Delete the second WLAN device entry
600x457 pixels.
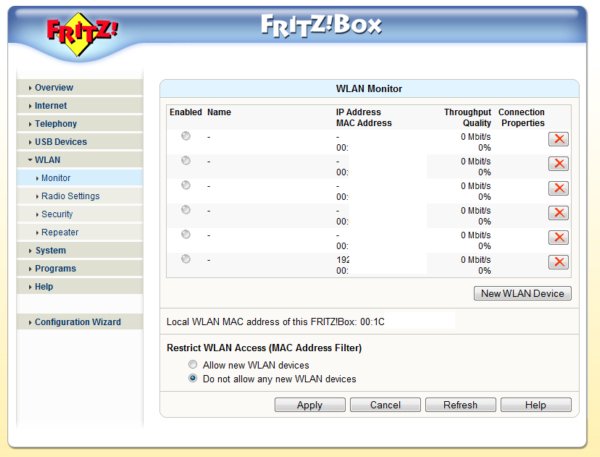(559, 164)
